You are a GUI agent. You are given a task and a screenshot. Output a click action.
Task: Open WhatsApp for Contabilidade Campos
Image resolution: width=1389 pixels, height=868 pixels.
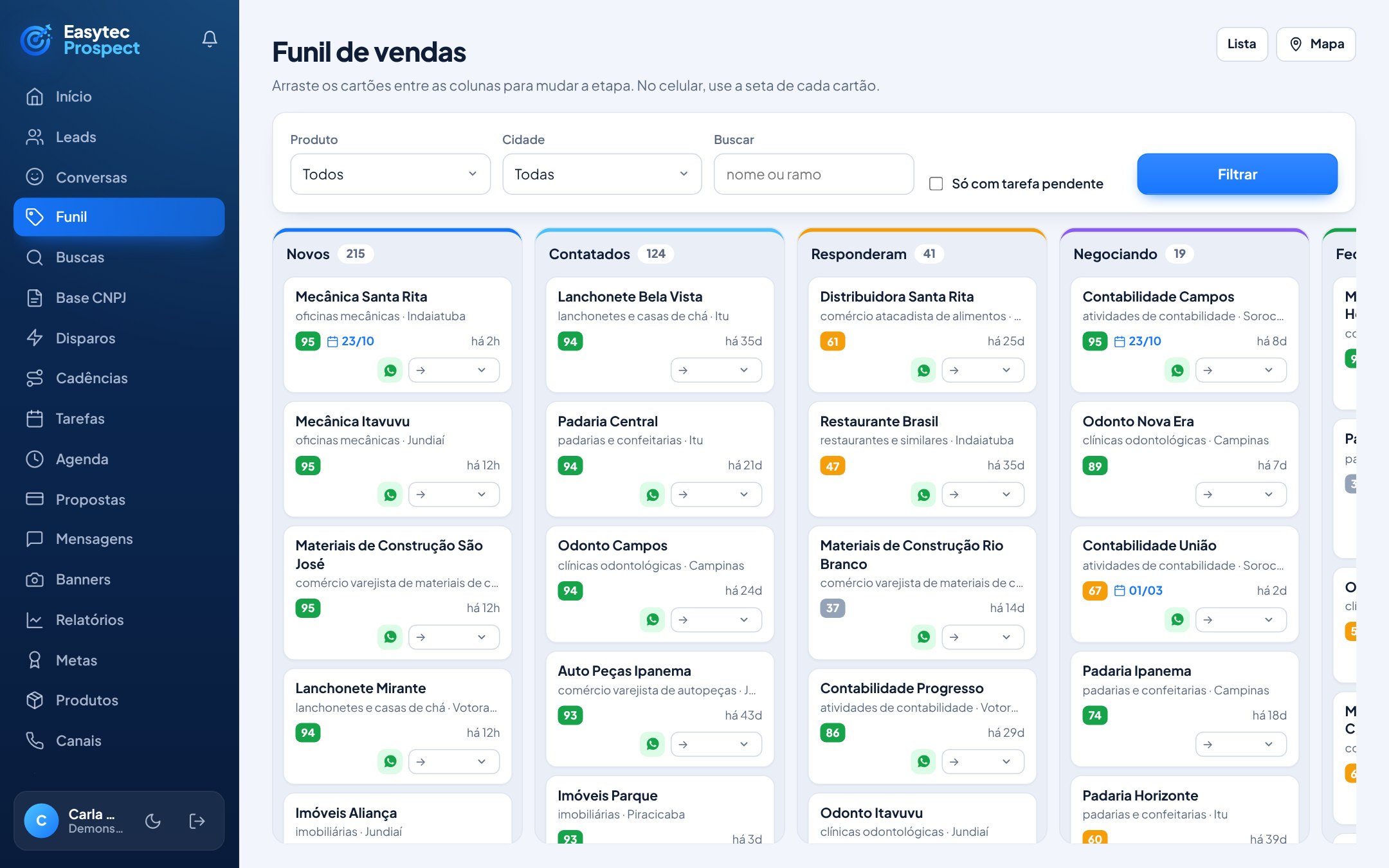tap(1177, 370)
